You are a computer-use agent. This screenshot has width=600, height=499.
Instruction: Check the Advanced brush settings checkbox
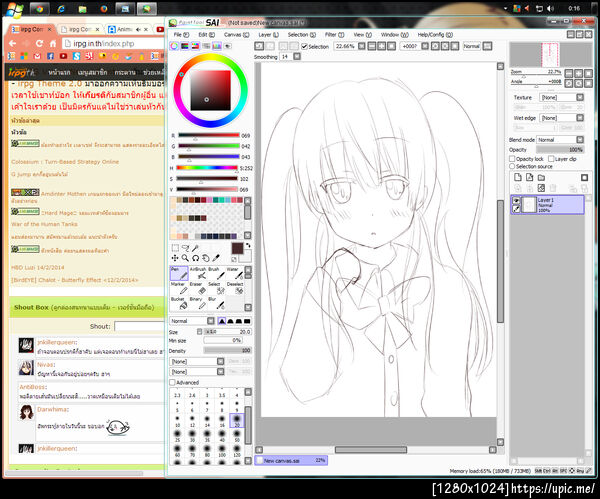(x=173, y=382)
